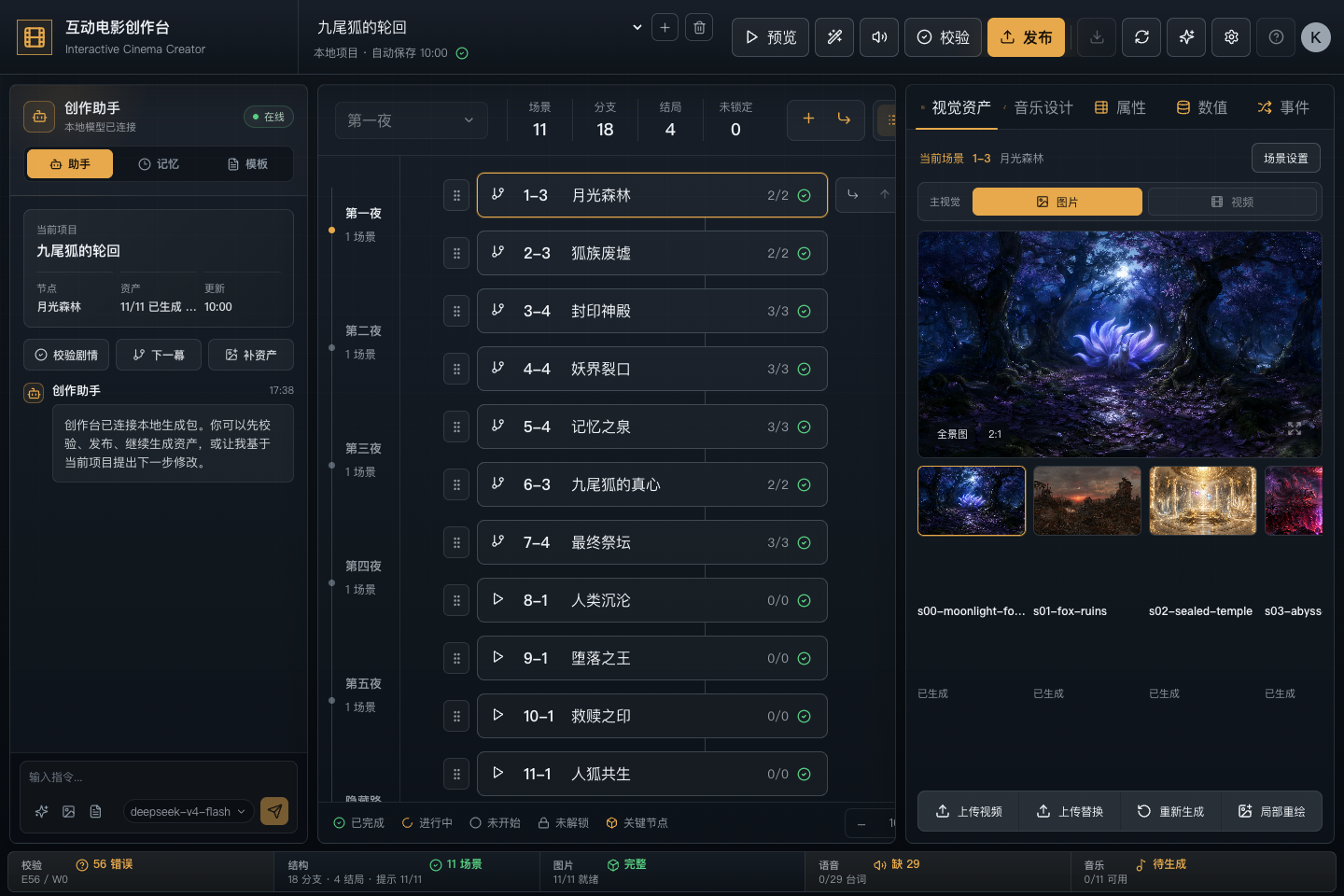Image resolution: width=1344 pixels, height=896 pixels.
Task: Toggle 进行中 legend filter
Action: (x=427, y=823)
